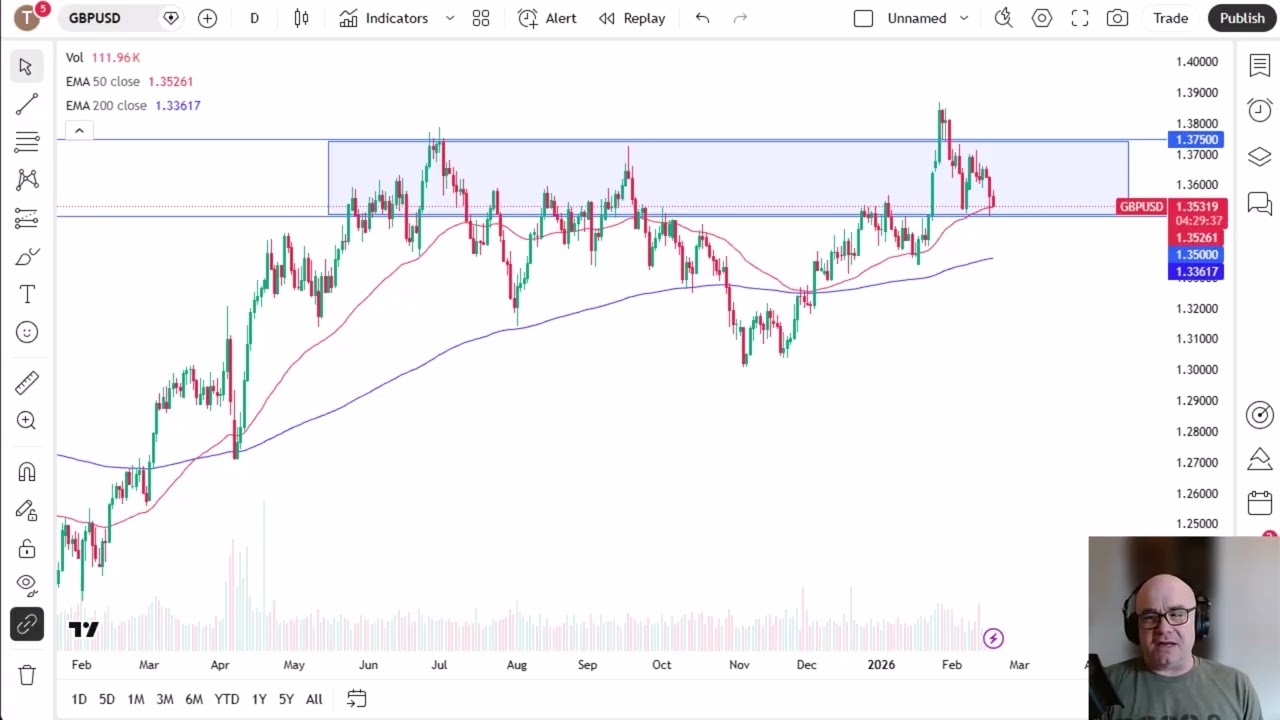Open the Fibonacci retracement tools
1280x720 pixels.
click(26, 142)
